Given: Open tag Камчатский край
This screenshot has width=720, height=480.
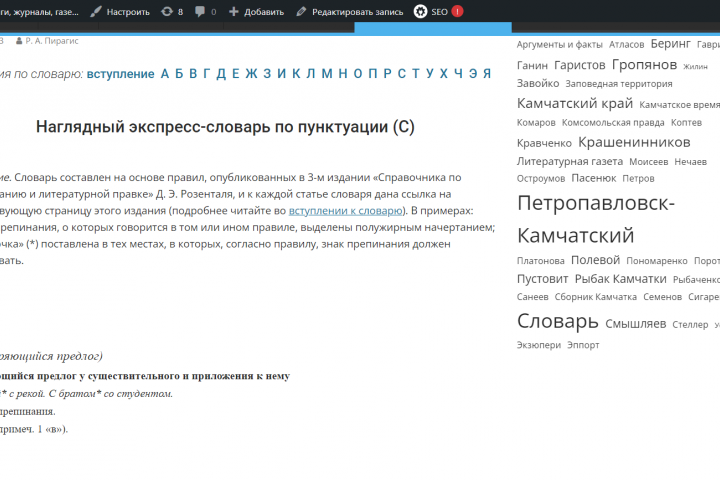Looking at the screenshot, I should [x=574, y=103].
